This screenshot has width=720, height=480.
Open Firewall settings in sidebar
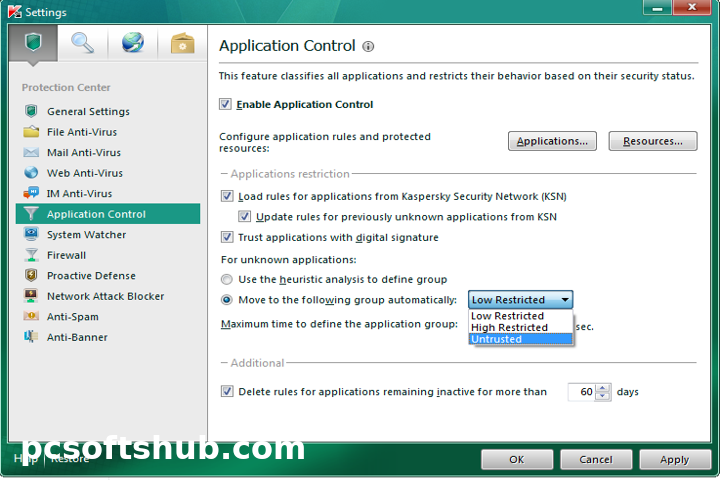click(x=108, y=255)
